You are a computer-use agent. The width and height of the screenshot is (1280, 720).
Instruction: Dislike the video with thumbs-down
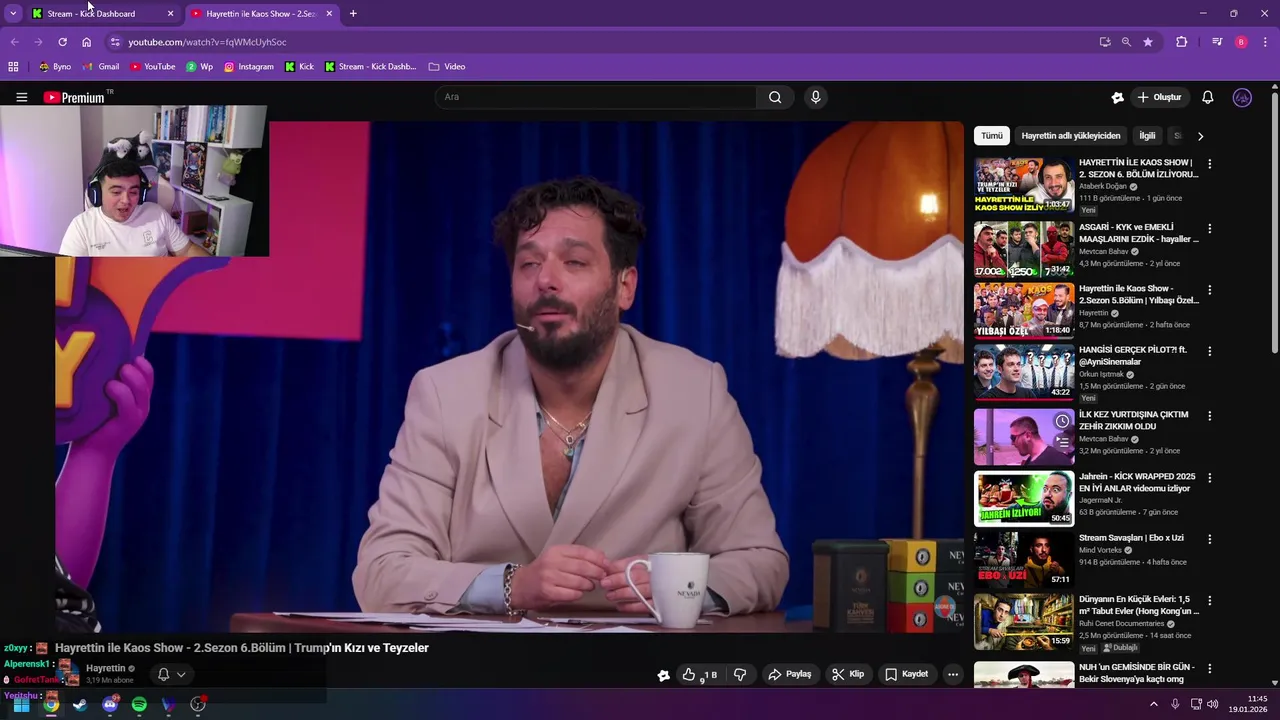pyautogui.click(x=740, y=675)
